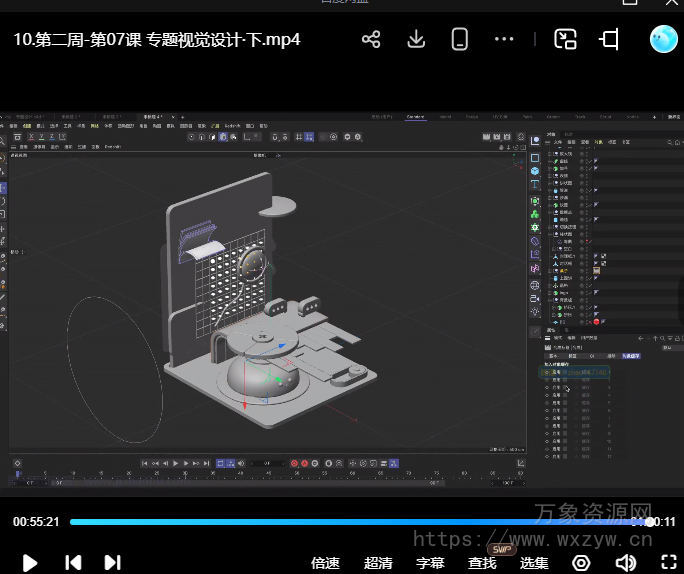Screen dimensions: 684x574
Task: Share this video using the share icon
Action: [x=371, y=40]
